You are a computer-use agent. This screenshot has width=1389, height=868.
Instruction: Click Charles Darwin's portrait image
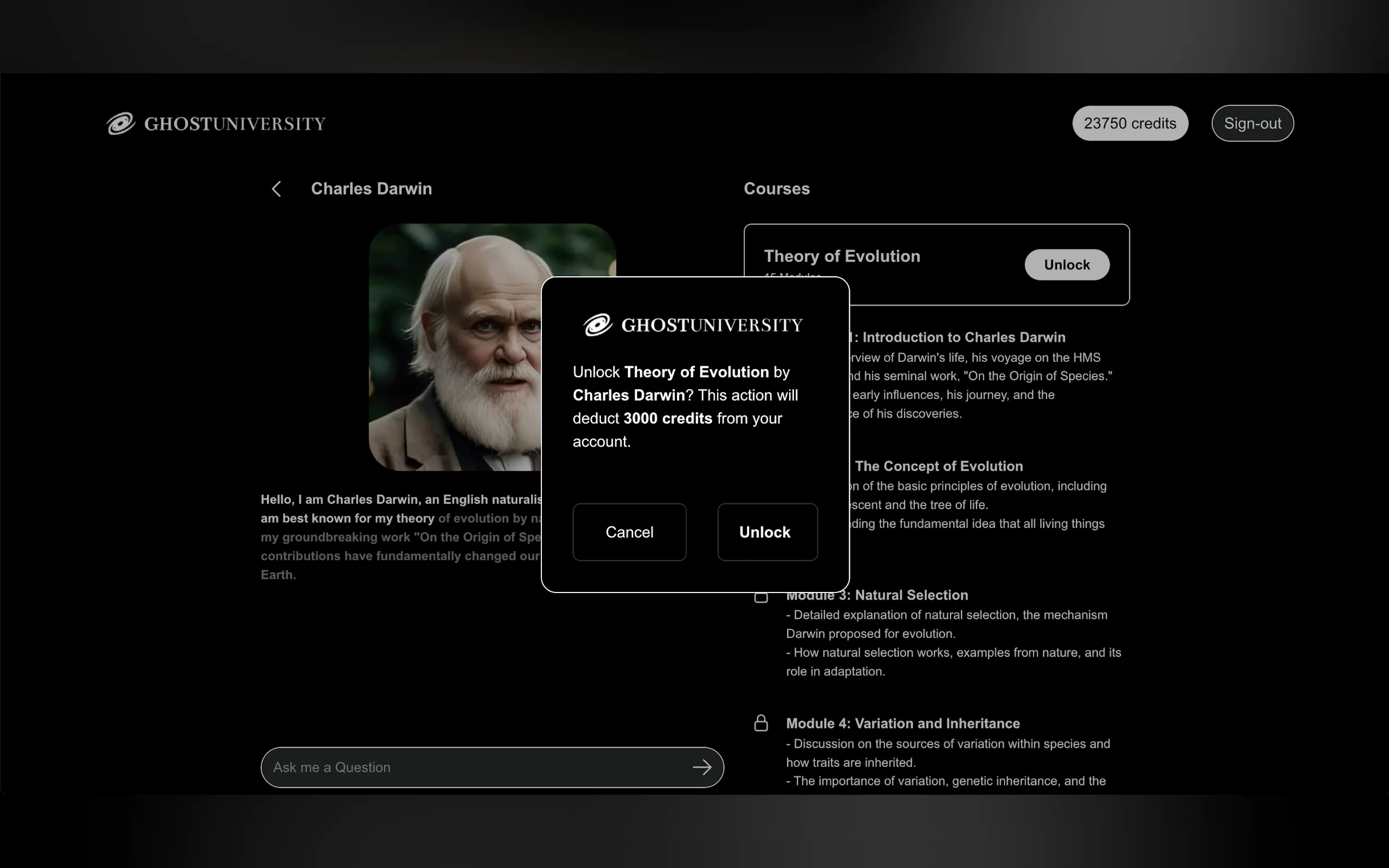455,347
